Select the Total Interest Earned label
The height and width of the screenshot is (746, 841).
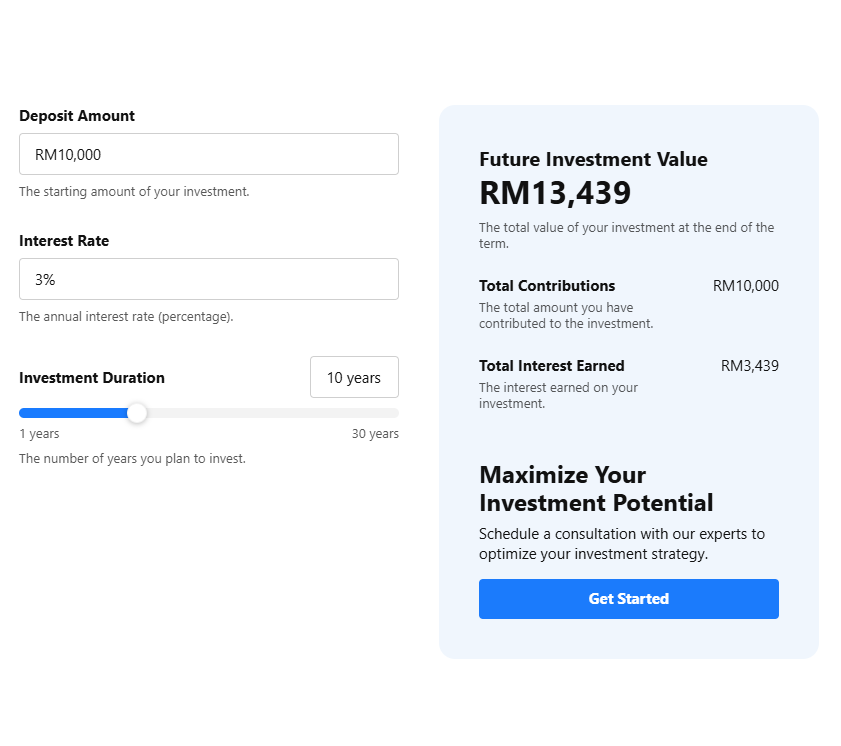coord(551,365)
